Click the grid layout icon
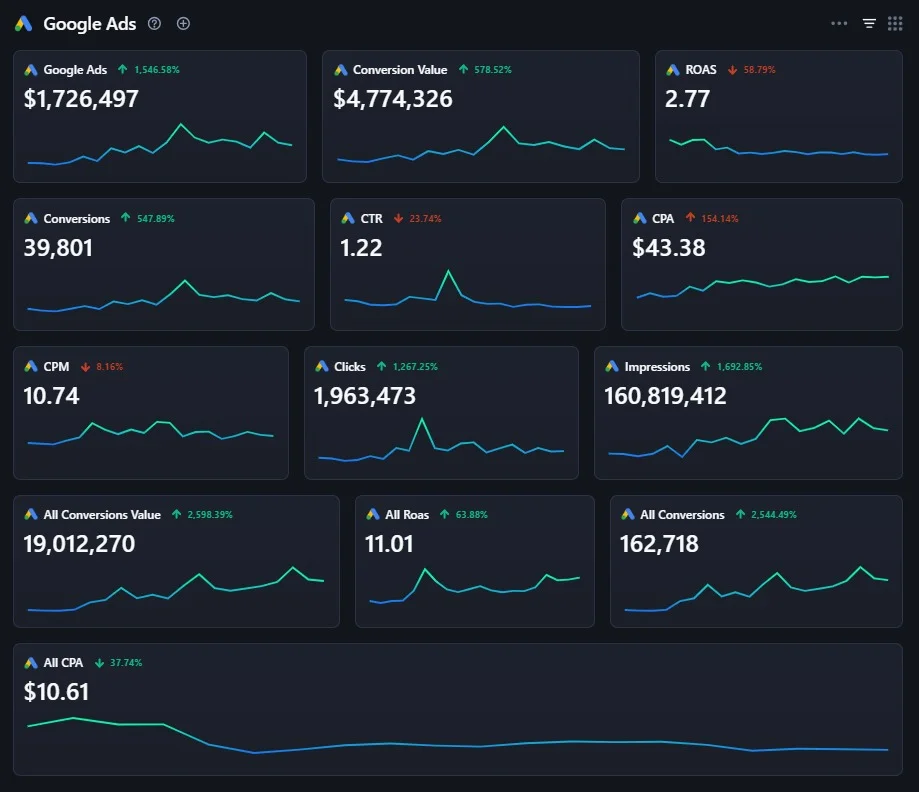Screen dimensions: 919x792 (x=895, y=23)
